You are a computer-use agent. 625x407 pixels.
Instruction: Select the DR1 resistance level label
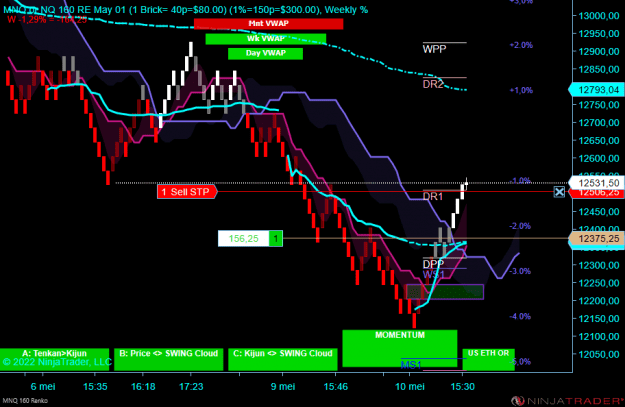coord(433,196)
